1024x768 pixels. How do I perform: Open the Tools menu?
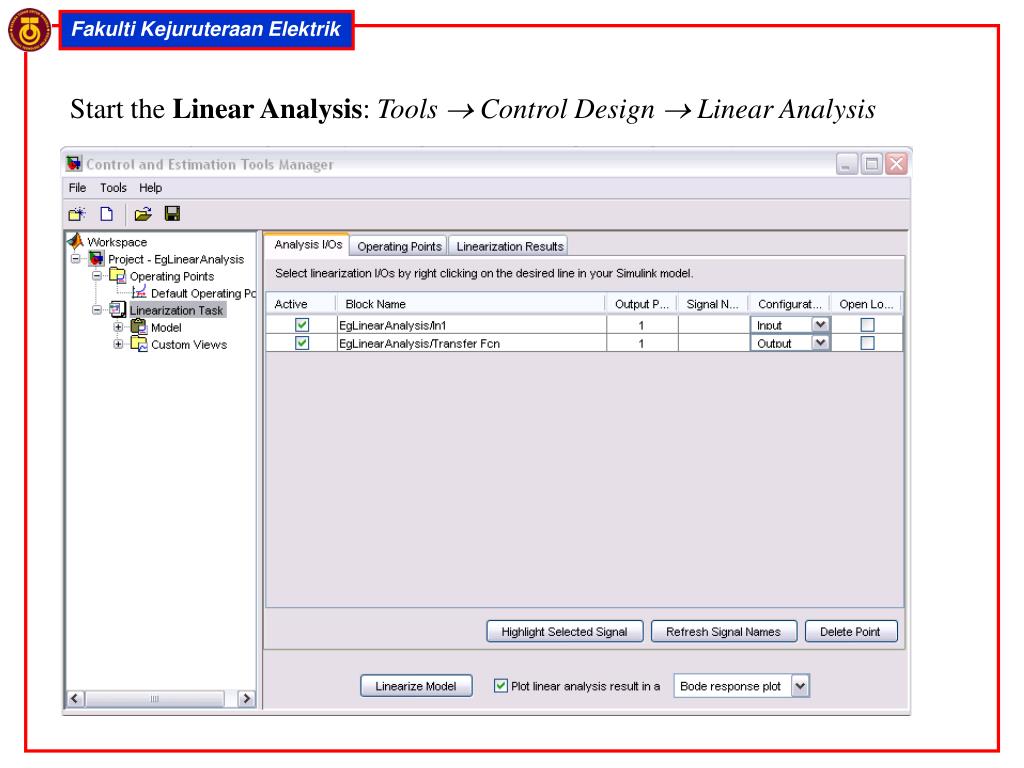click(113, 187)
